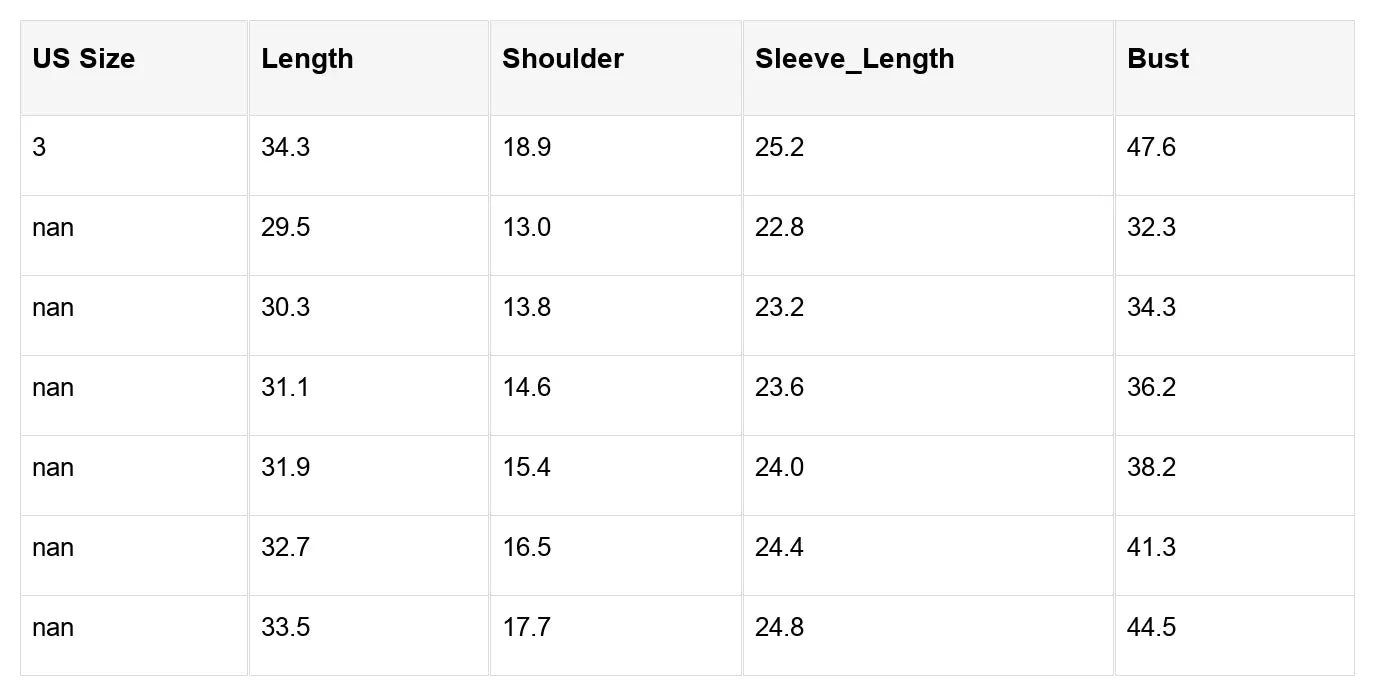Select the Length cell showing 32.7
Image resolution: width=1374 pixels, height=695 pixels.
pyautogui.click(x=286, y=548)
